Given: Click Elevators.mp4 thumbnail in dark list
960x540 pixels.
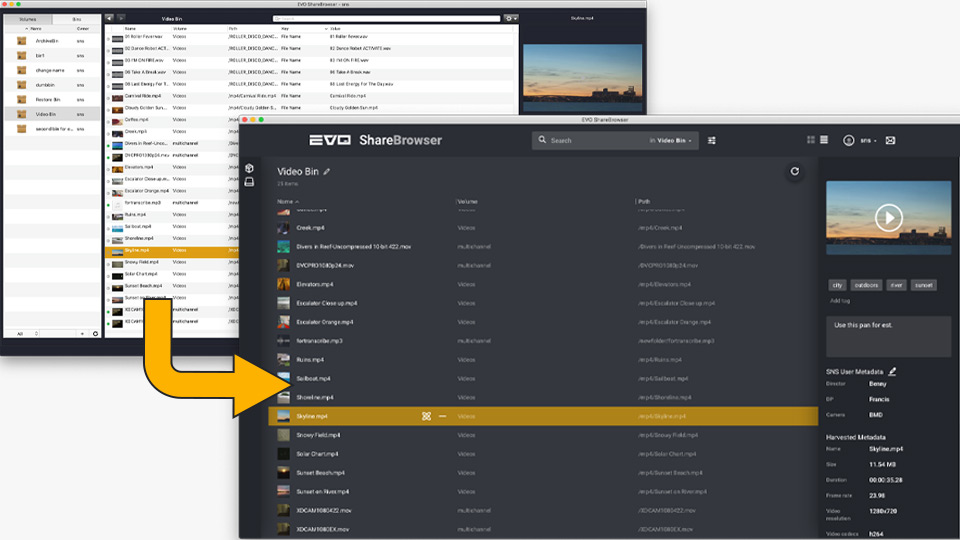Looking at the screenshot, I should [283, 284].
